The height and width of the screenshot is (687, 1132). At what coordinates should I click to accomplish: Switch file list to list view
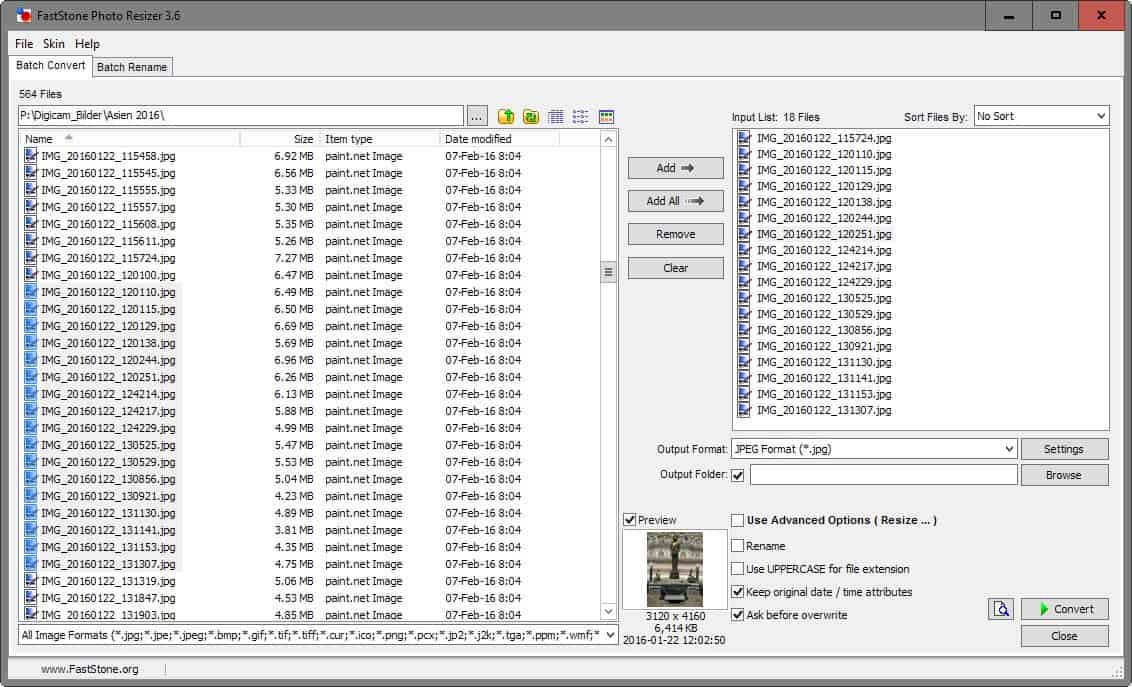pyautogui.click(x=580, y=116)
